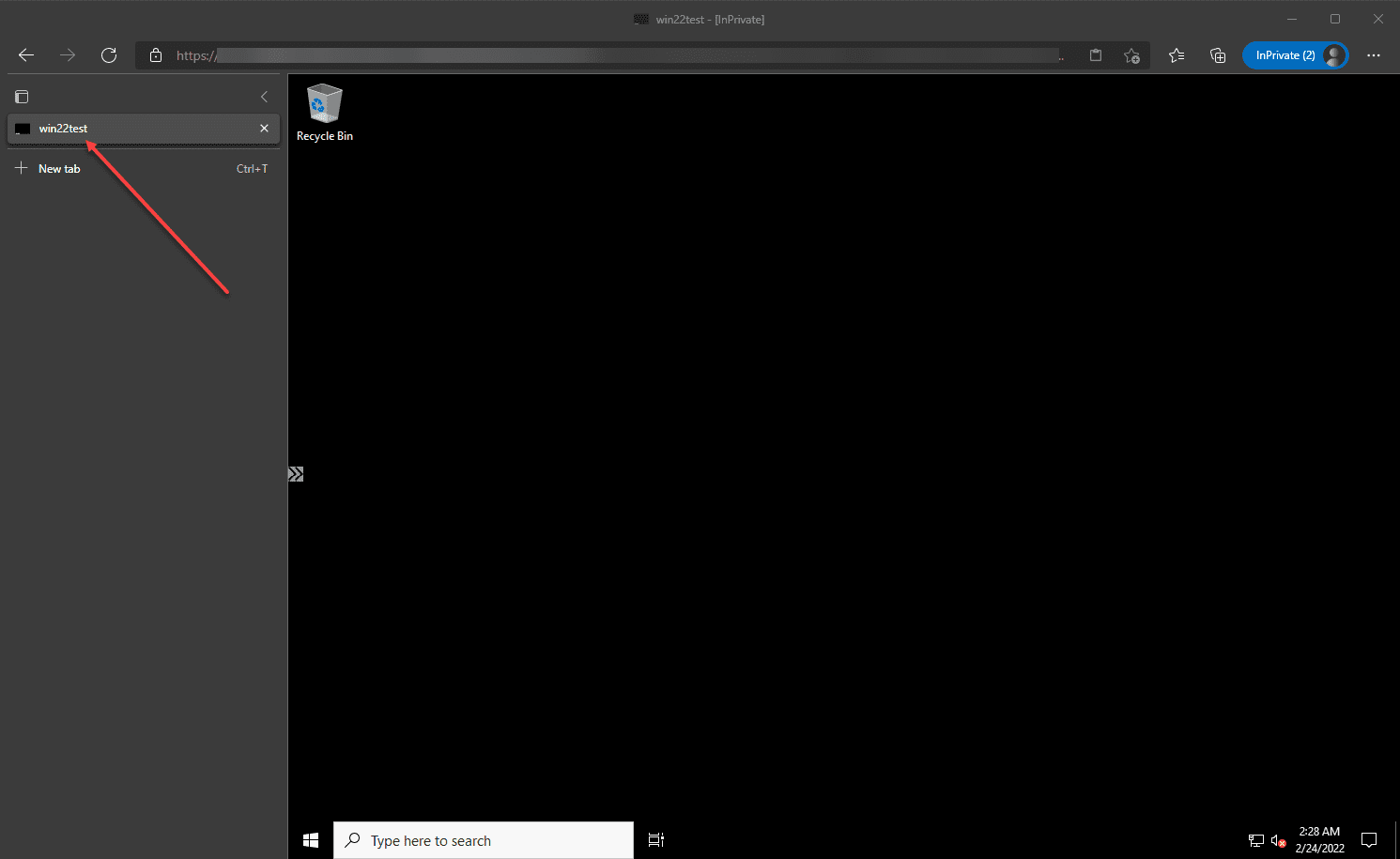The image size is (1400, 859).
Task: Open the InPrivate (2) profile menu
Action: 1296,55
